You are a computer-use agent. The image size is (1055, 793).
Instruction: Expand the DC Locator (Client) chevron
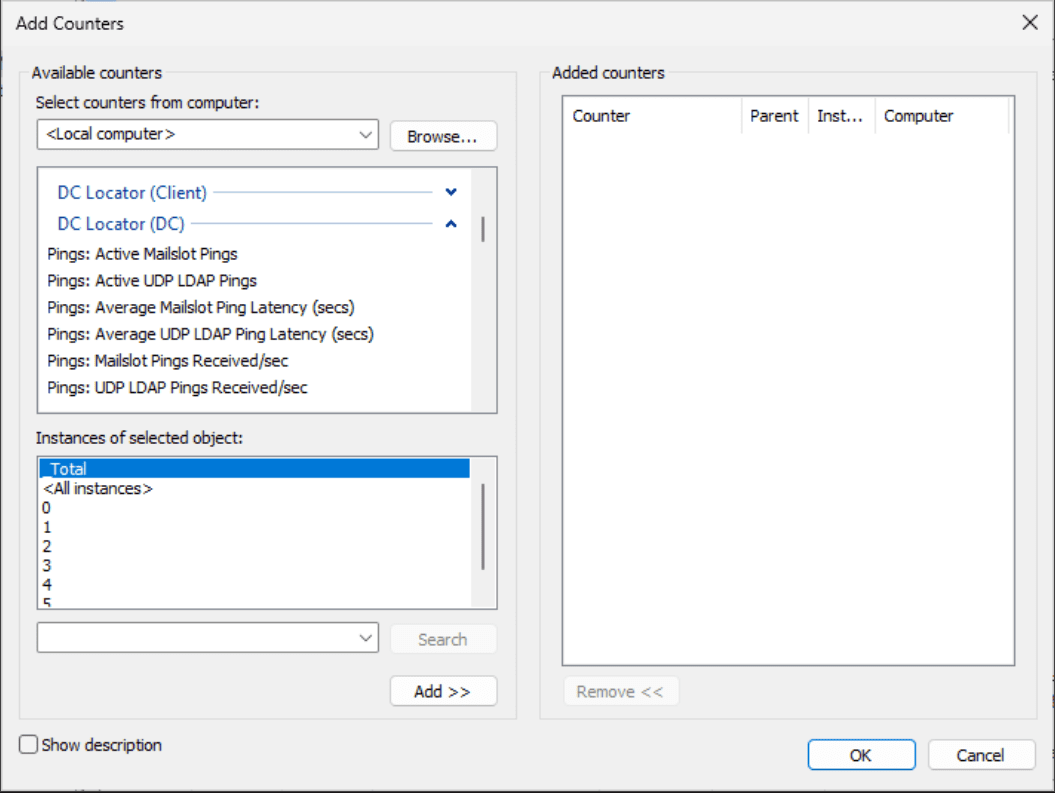click(451, 192)
